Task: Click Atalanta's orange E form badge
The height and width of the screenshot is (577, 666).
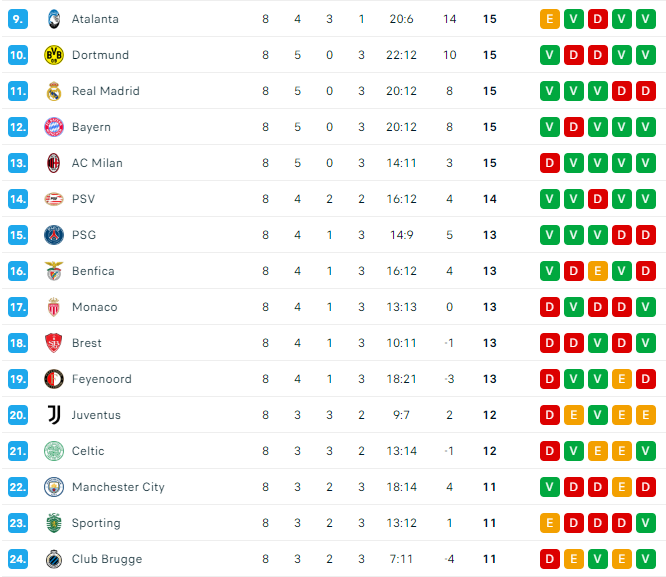Action: (x=550, y=19)
